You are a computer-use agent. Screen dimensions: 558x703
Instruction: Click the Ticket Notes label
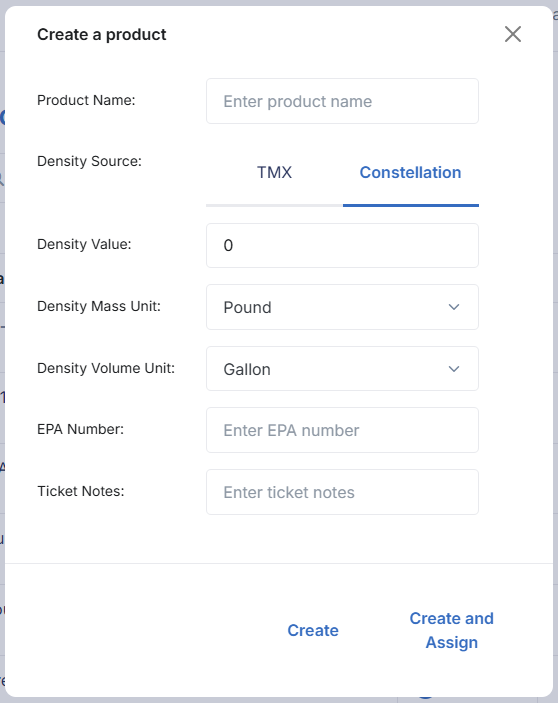[81, 491]
